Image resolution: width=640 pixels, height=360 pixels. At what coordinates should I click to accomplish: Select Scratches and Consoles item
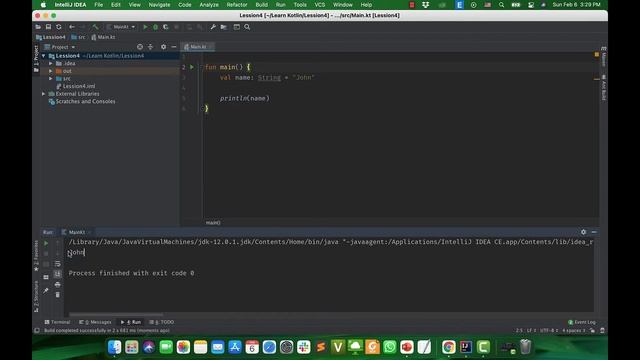click(82, 101)
